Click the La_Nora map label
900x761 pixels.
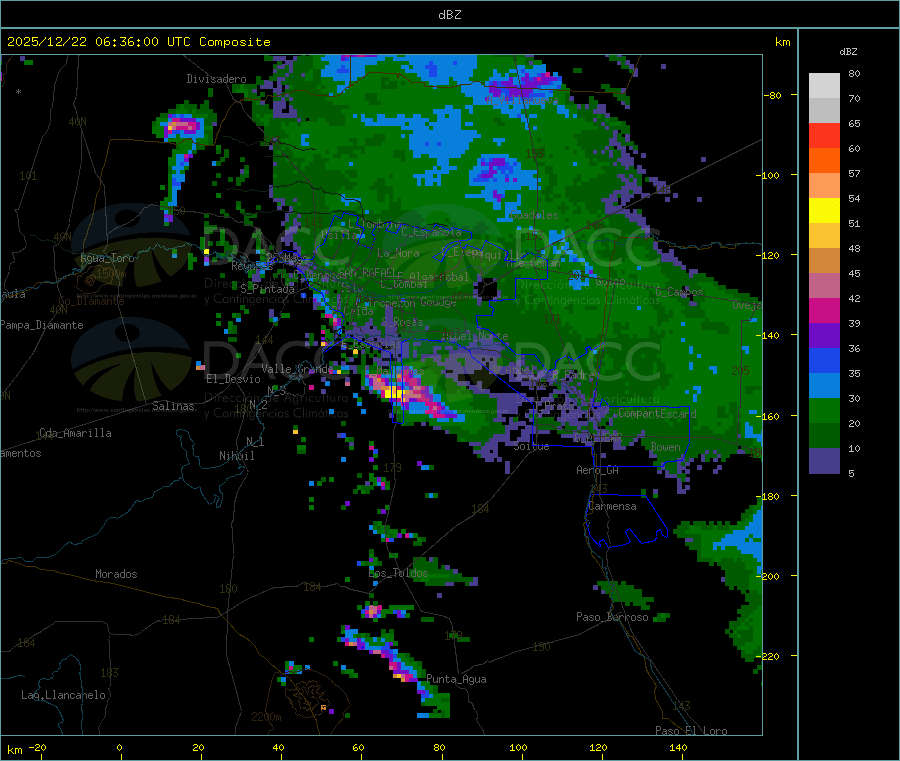coord(398,253)
